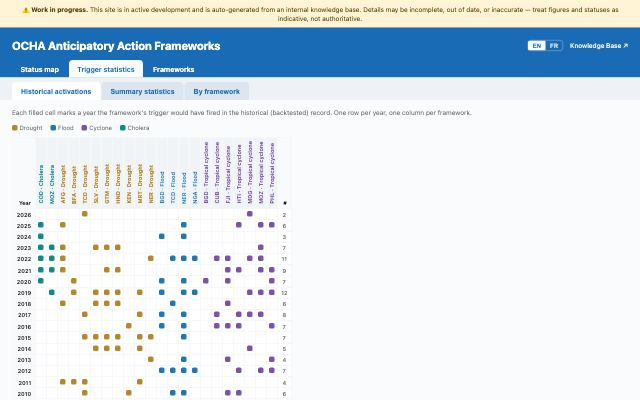Select the Trigger statistics tab
This screenshot has width=640, height=400.
click(x=106, y=69)
